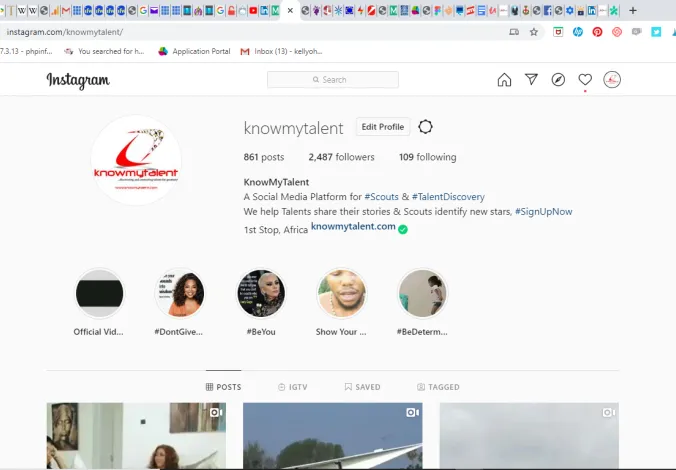The width and height of the screenshot is (676, 470).
Task: Select the POSTS tab
Action: [x=223, y=387]
